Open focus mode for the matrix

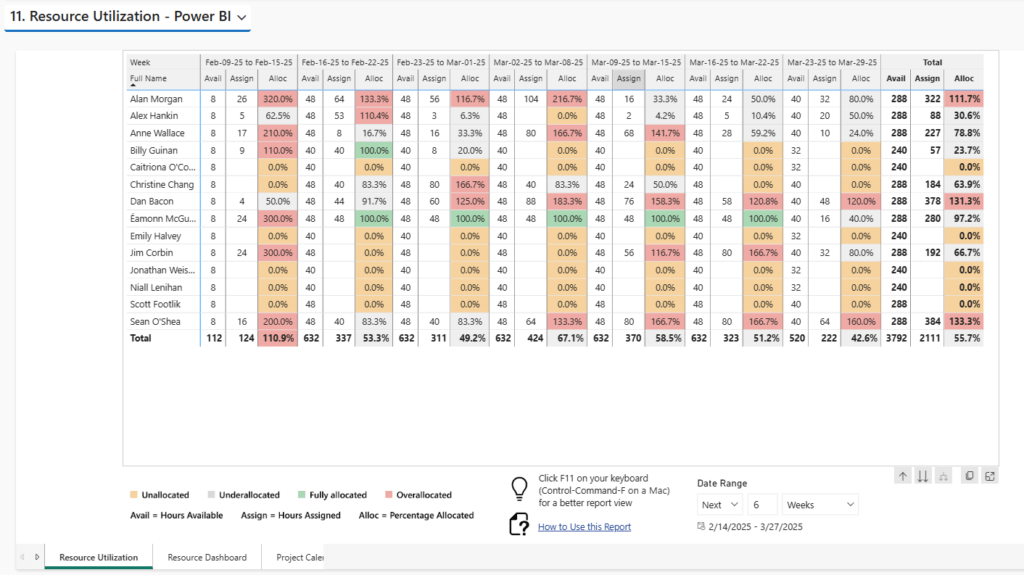click(x=989, y=477)
